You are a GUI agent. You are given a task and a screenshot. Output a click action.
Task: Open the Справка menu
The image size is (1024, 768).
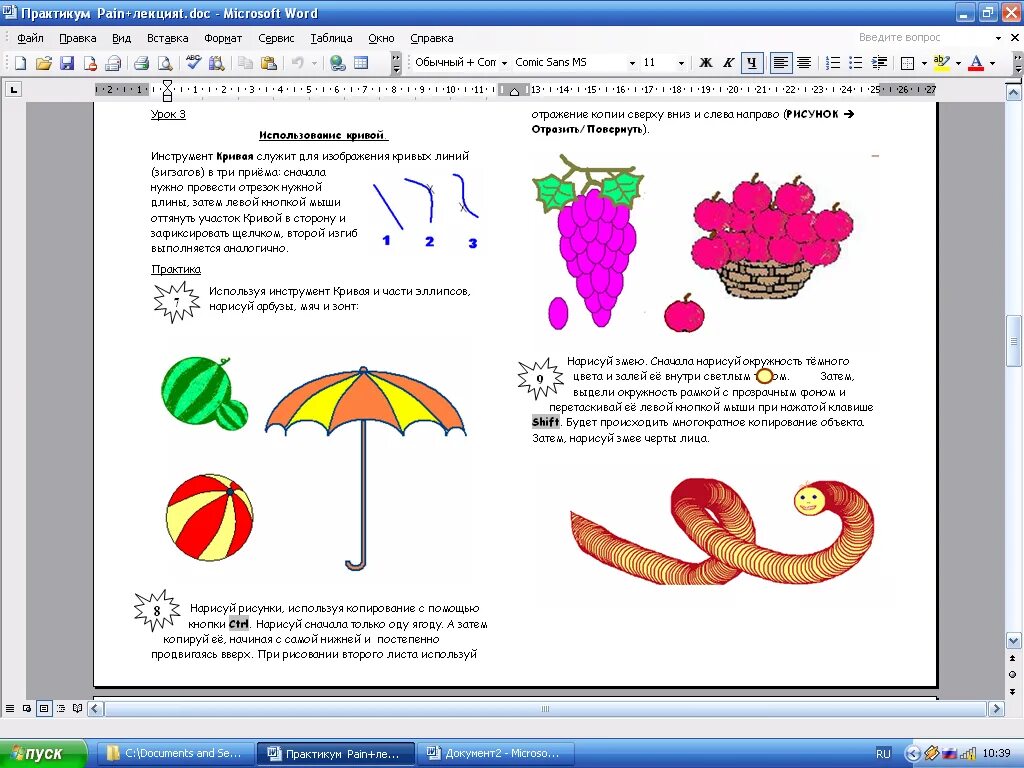(x=432, y=38)
